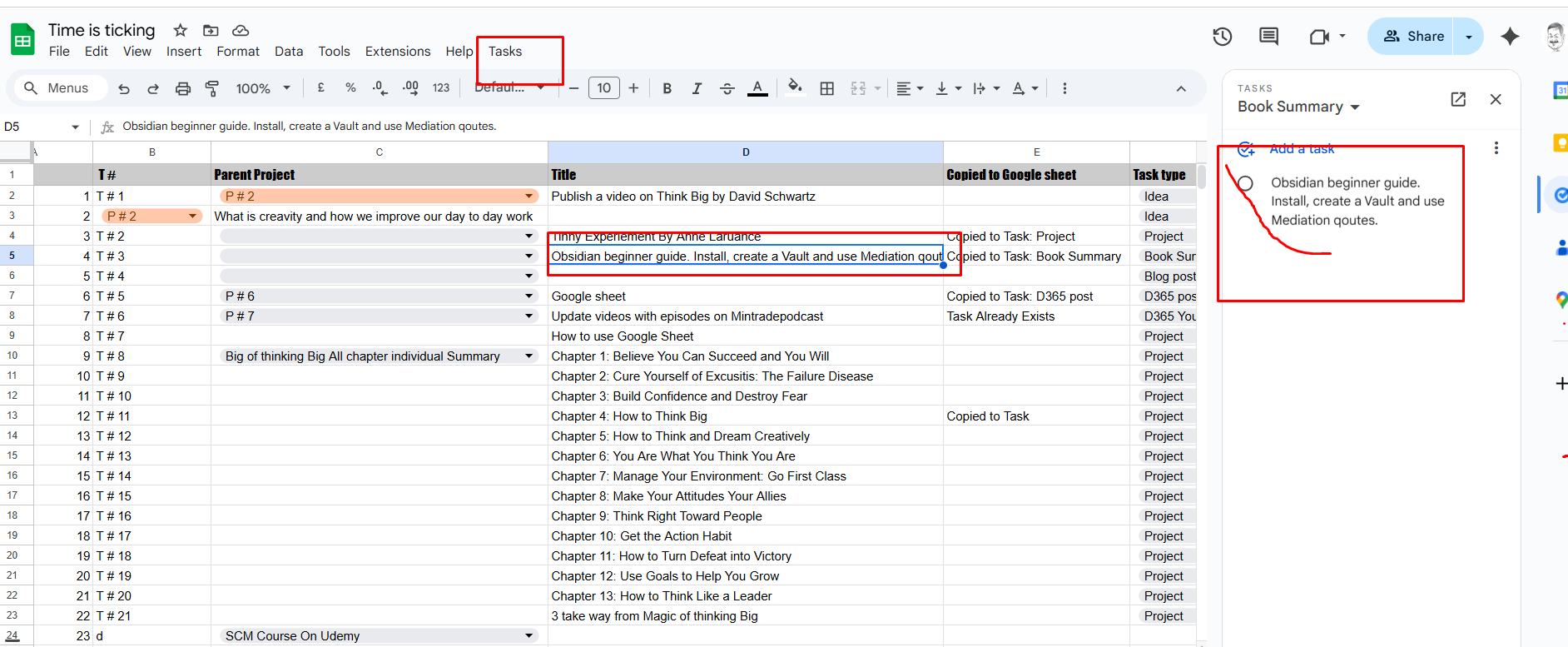The image size is (1568, 647).
Task: Expand the Book Summary task list dropdown
Action: 1355,107
